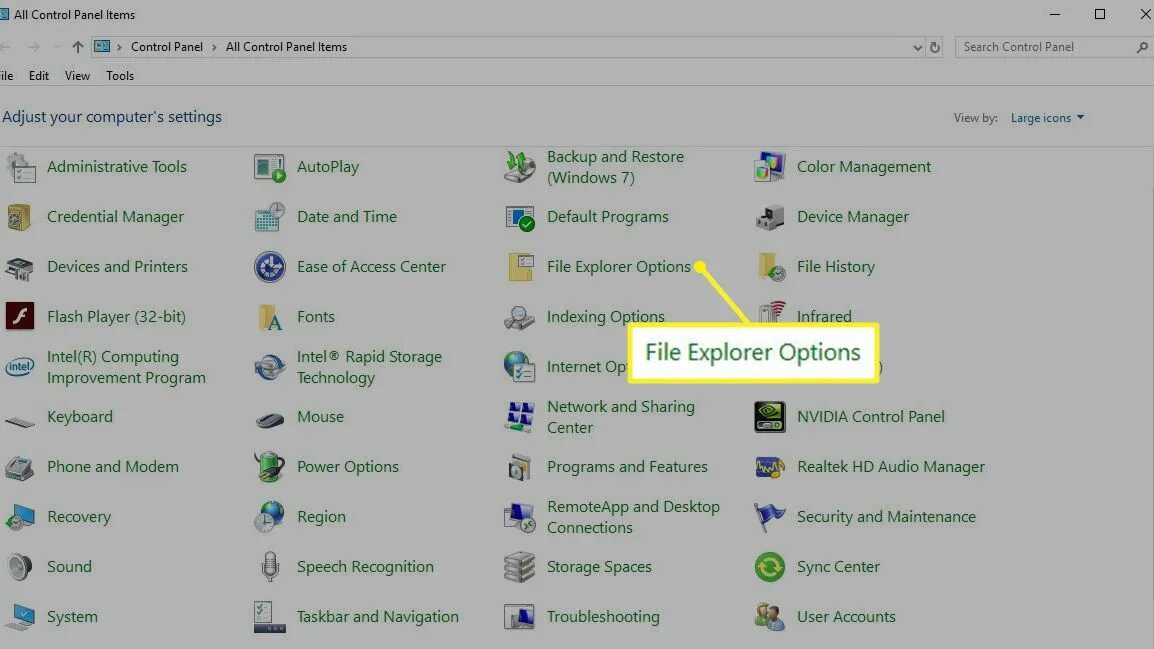This screenshot has height=649, width=1154.
Task: Open Backup and Restore icon
Action: coord(520,167)
